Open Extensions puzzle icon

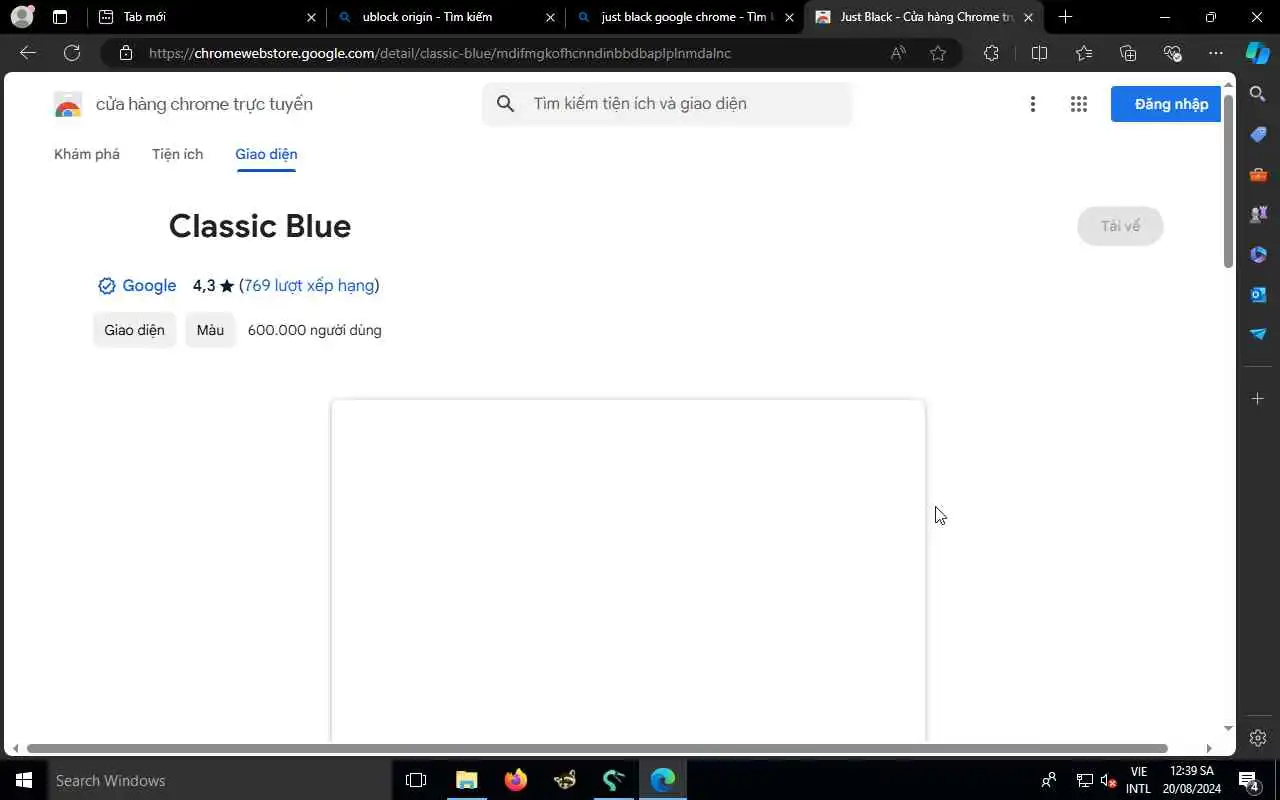point(991,53)
